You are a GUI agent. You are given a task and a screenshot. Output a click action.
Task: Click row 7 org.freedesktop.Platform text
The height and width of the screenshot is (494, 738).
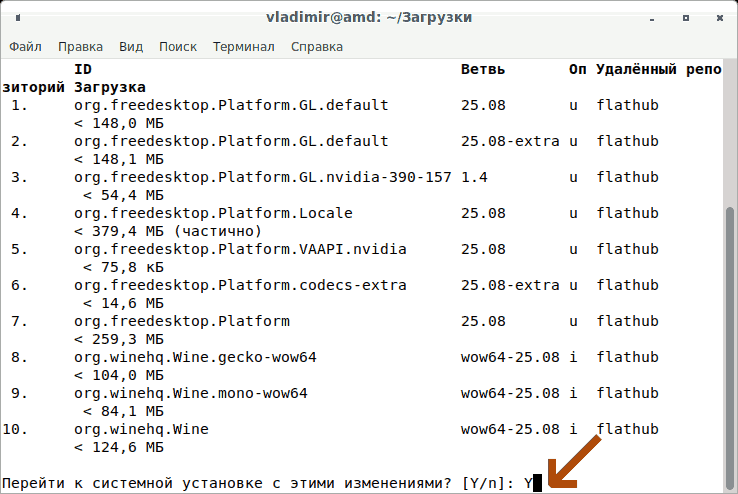(182, 321)
